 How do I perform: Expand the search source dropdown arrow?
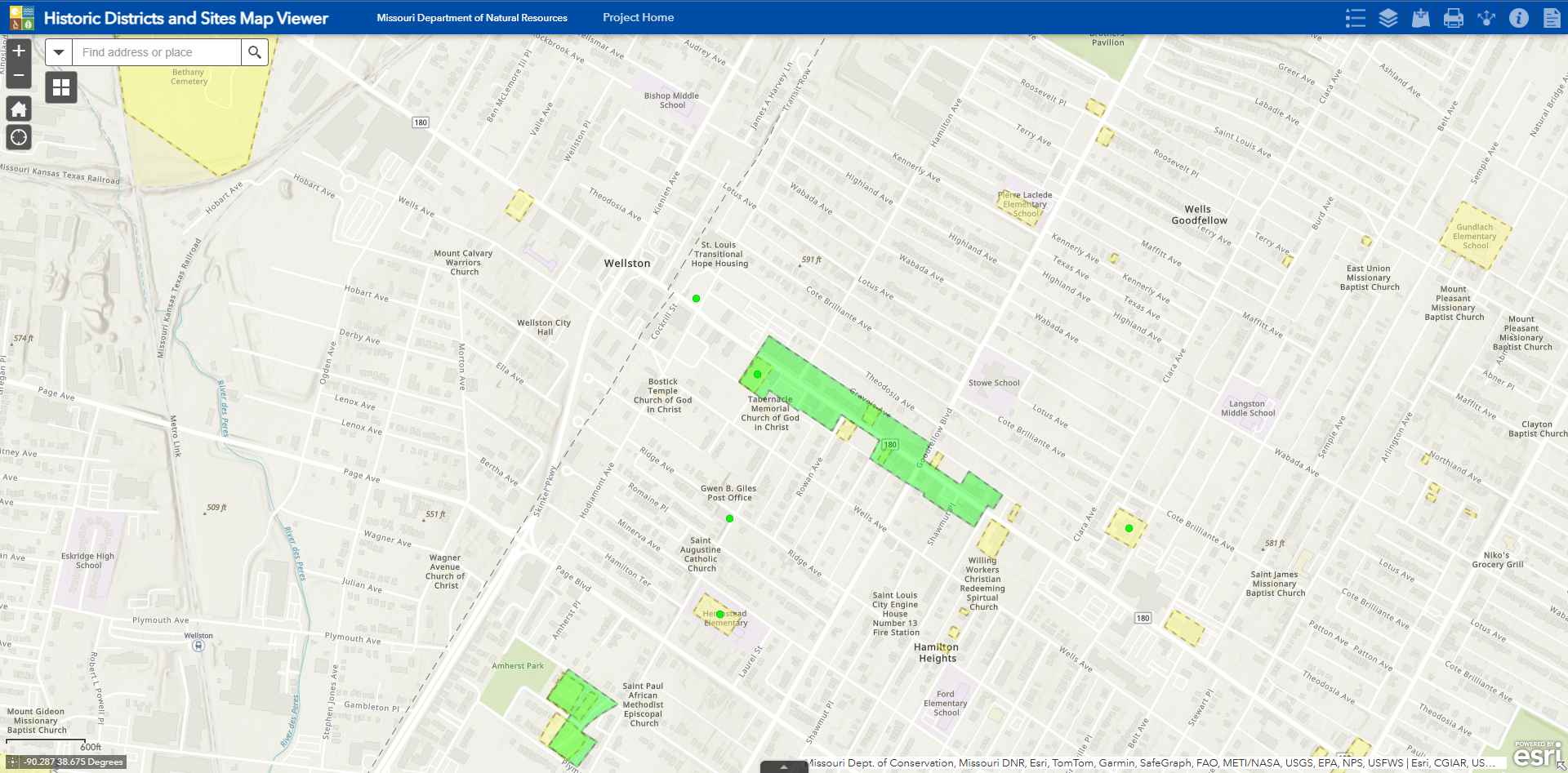click(59, 52)
